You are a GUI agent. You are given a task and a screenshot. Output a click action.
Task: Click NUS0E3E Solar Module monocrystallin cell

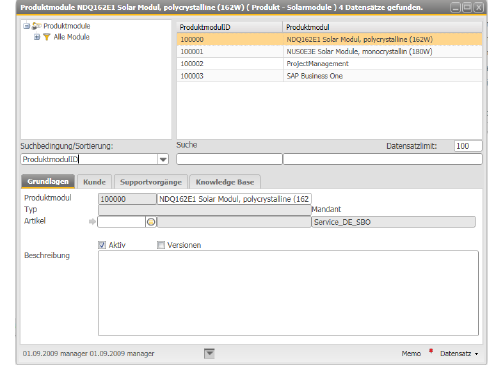pos(382,52)
